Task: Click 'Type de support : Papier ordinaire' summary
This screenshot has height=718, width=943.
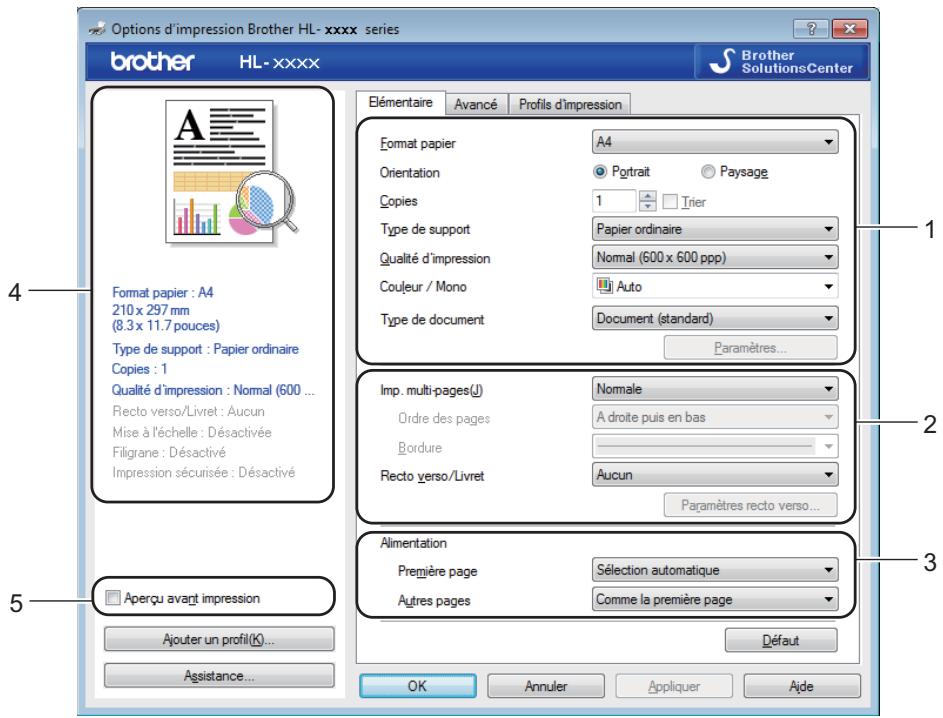Action: [x=205, y=349]
